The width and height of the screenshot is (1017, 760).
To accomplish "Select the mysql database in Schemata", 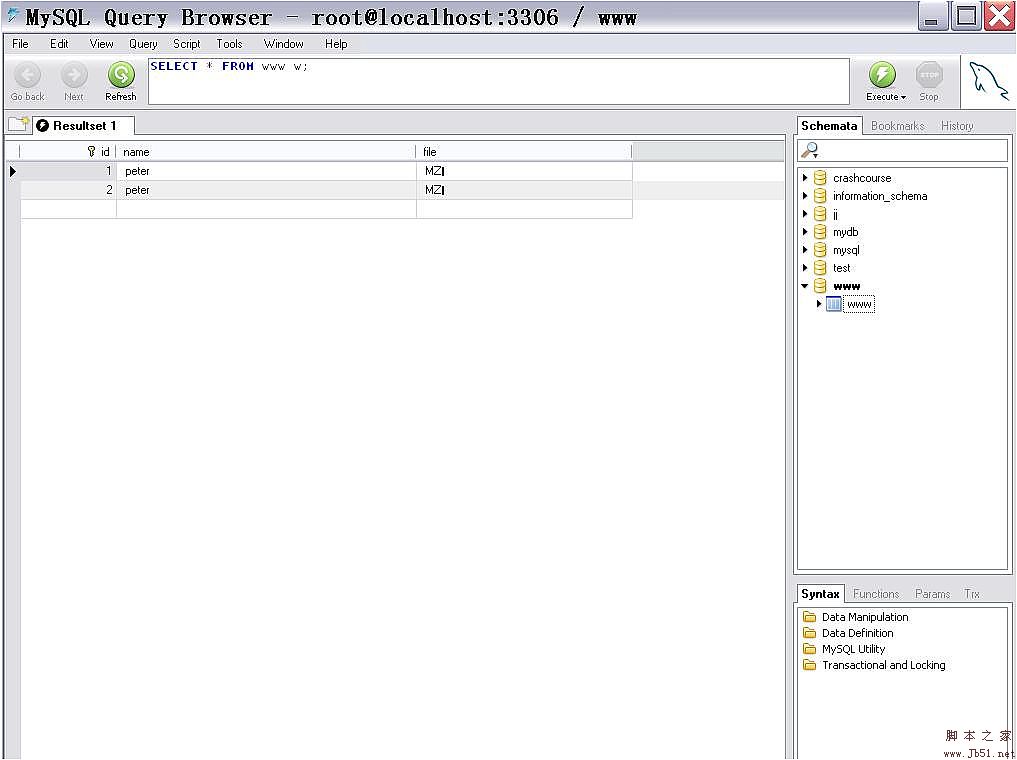I will [845, 250].
